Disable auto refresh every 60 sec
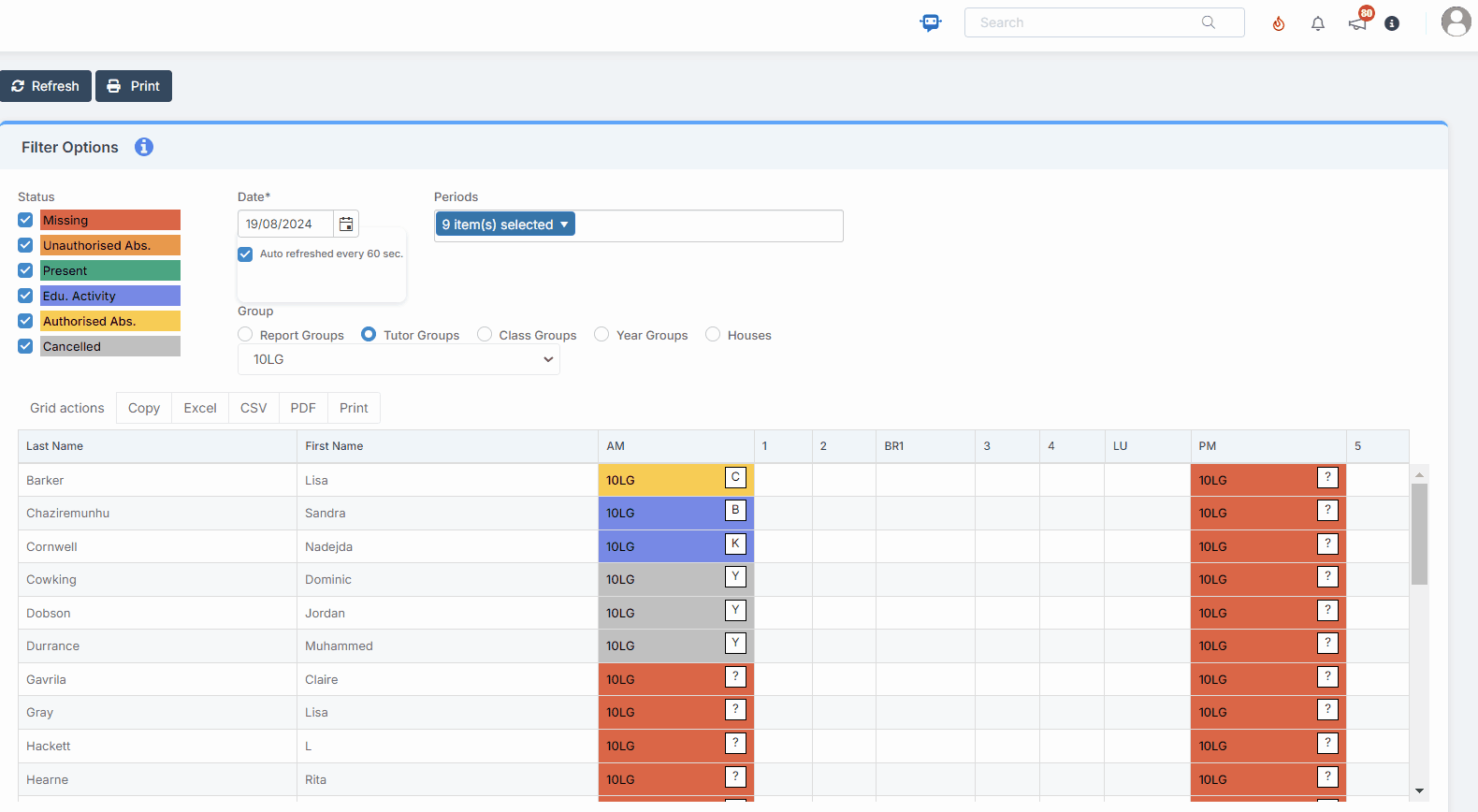1478x812 pixels. (245, 254)
